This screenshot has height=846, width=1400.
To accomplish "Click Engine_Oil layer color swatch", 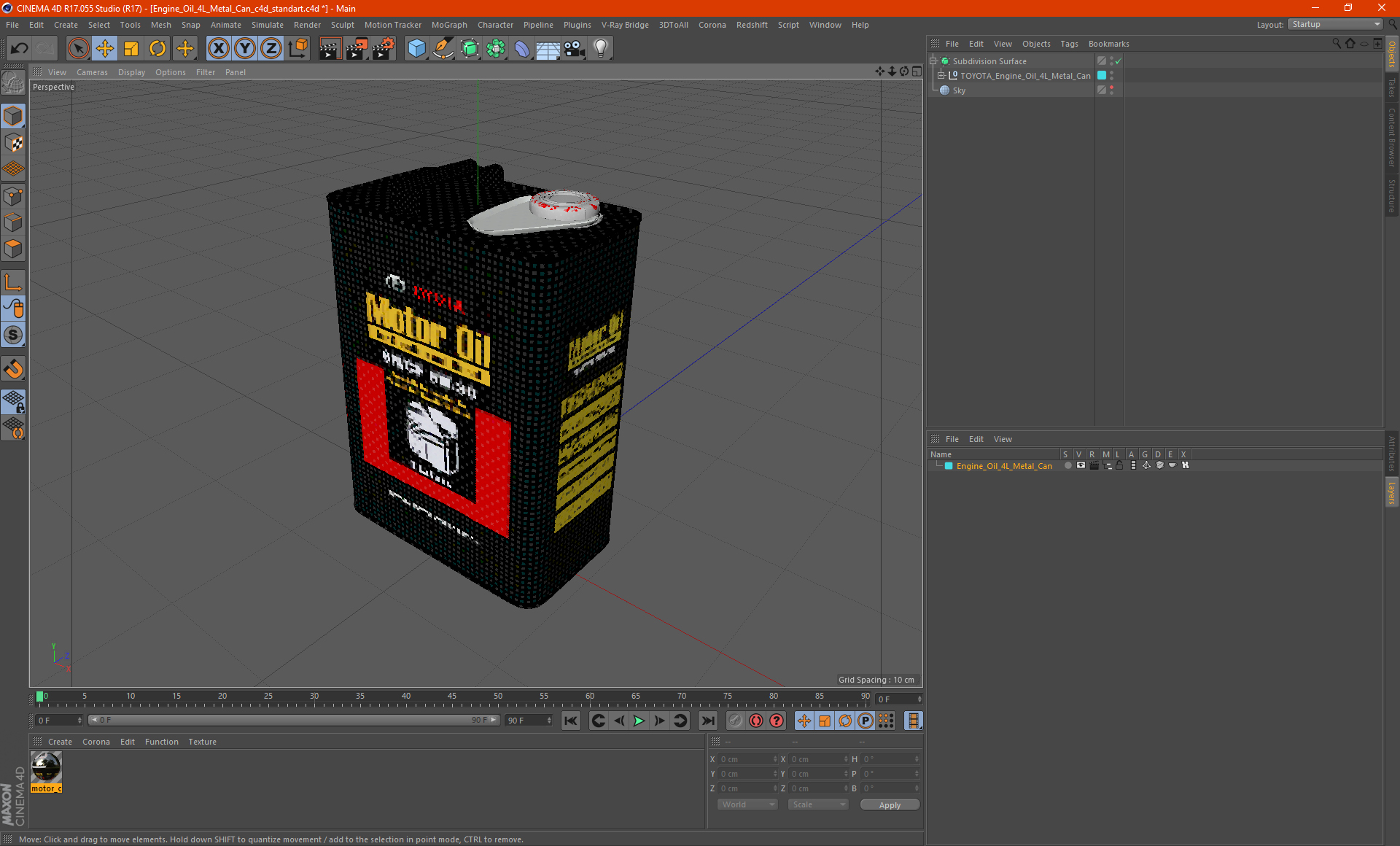I will 949,466.
